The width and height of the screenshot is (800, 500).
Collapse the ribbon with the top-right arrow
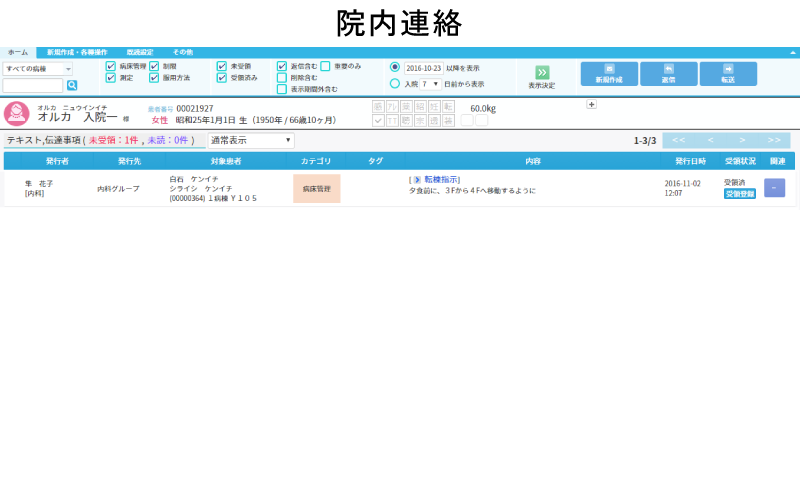click(x=793, y=52)
